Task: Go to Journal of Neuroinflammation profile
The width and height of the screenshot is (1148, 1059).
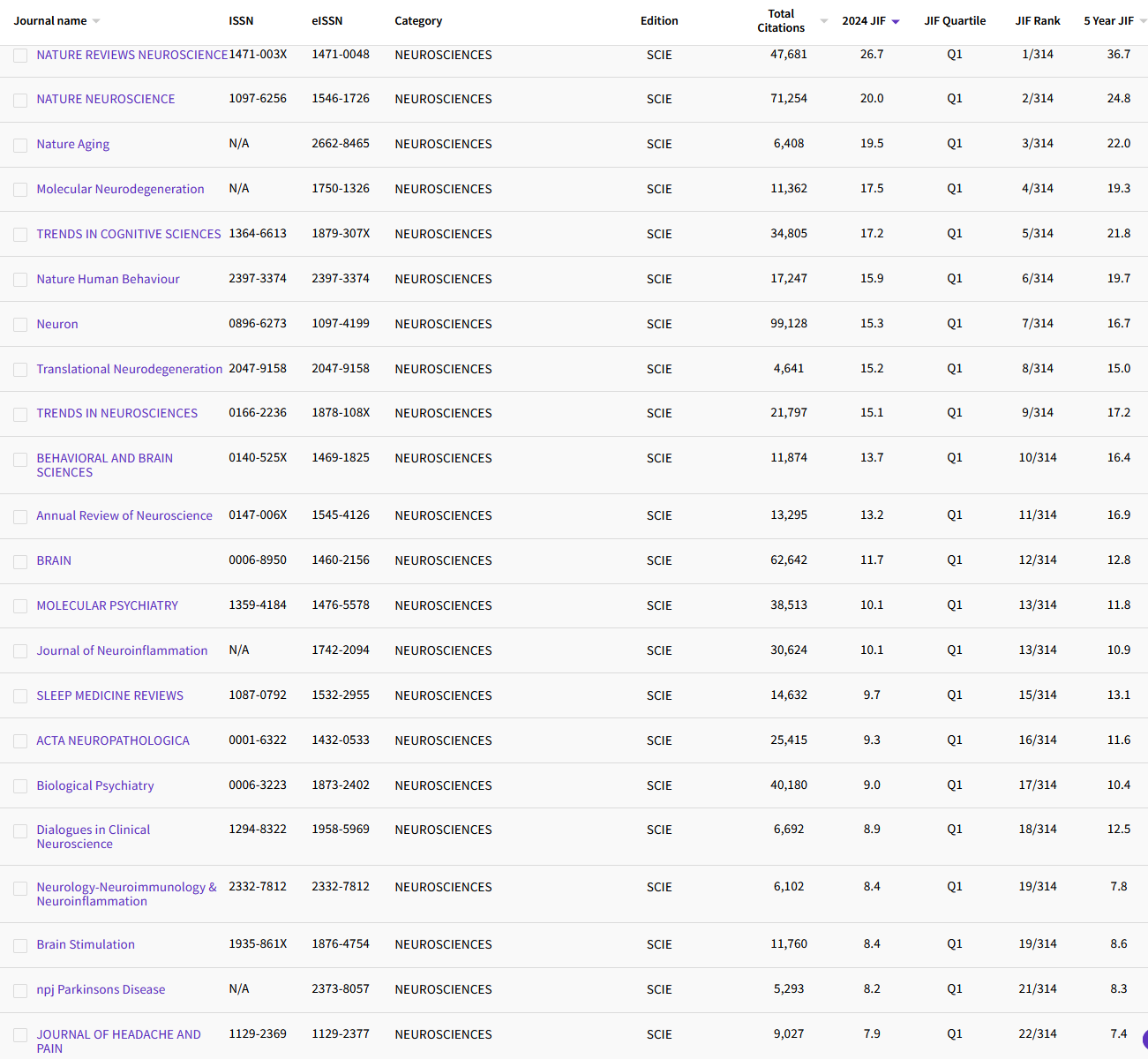Action: pos(122,650)
